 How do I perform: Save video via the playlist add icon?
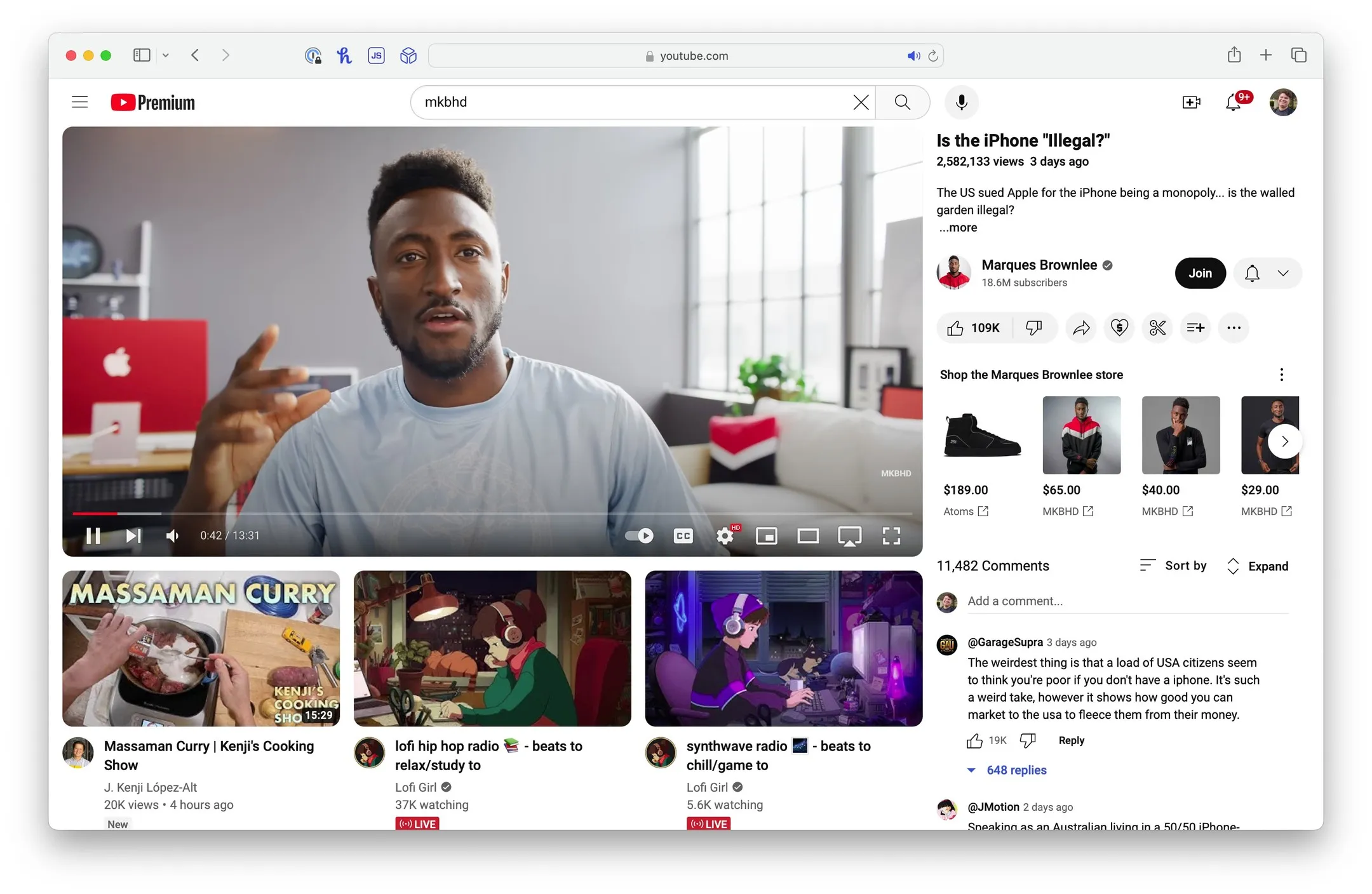[1195, 328]
